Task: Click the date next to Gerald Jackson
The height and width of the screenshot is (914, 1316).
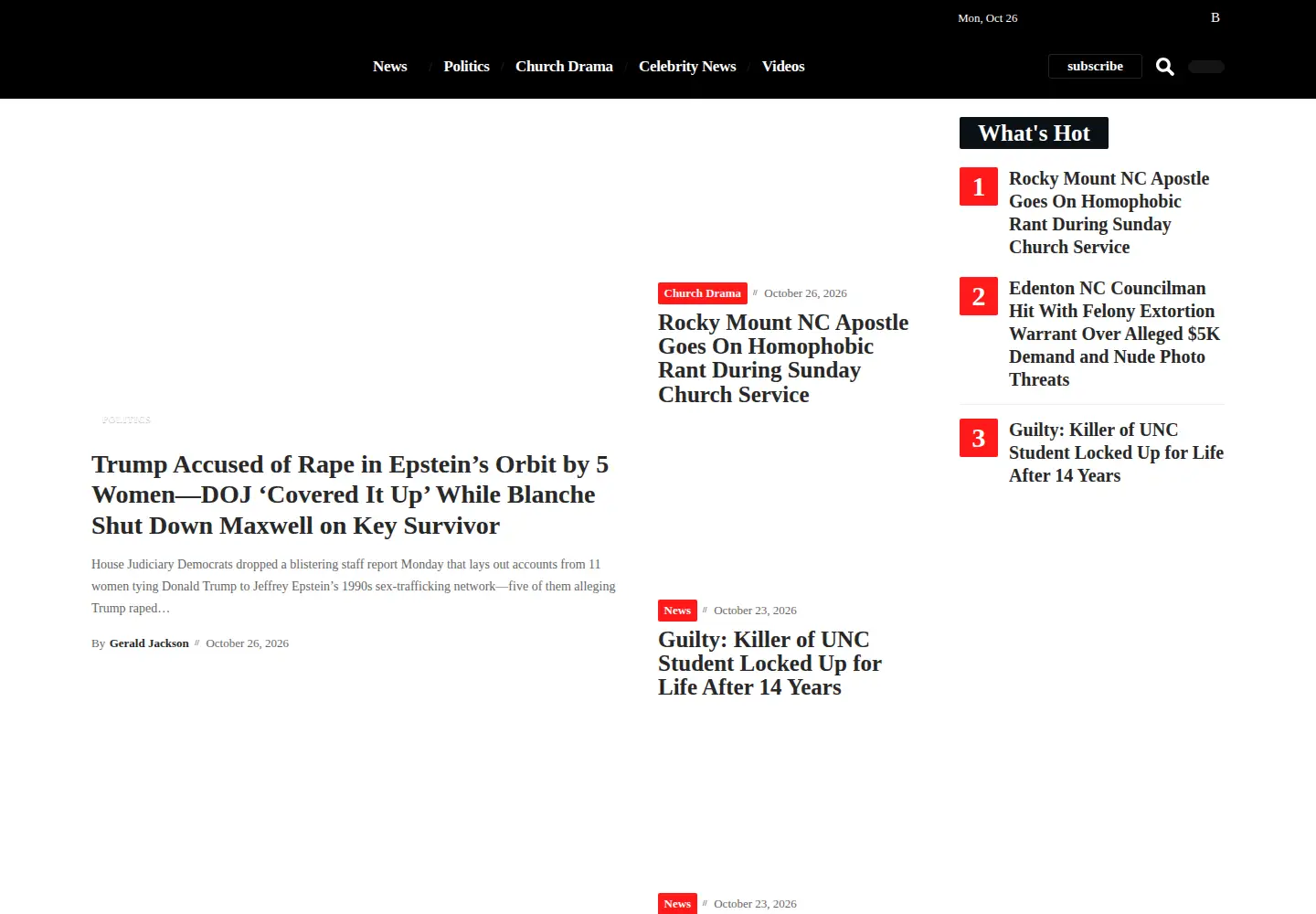Action: pyautogui.click(x=247, y=643)
